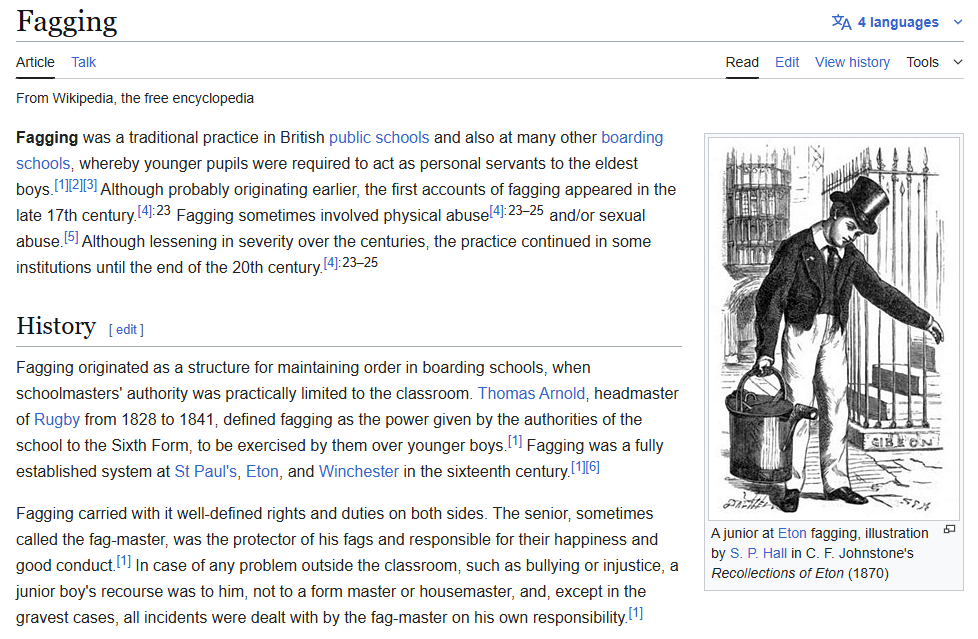This screenshot has height=639, width=978.
Task: Open the Tools menu label
Action: (922, 62)
